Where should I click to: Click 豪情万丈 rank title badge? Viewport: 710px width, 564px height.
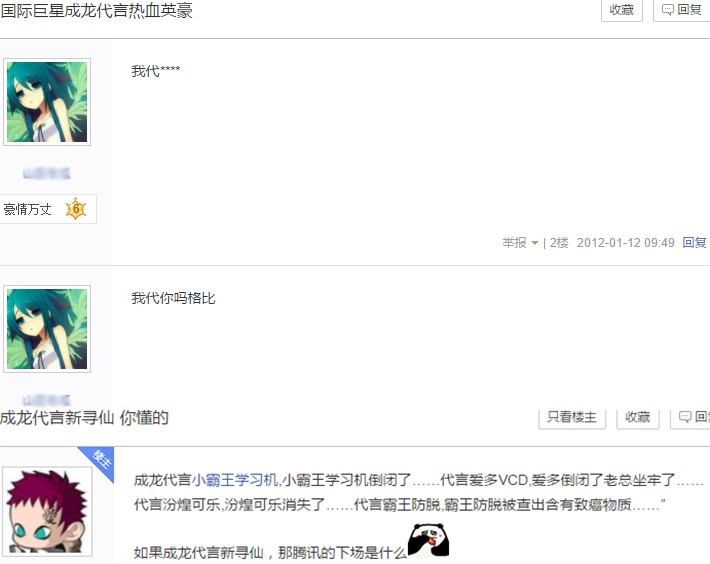(28, 209)
